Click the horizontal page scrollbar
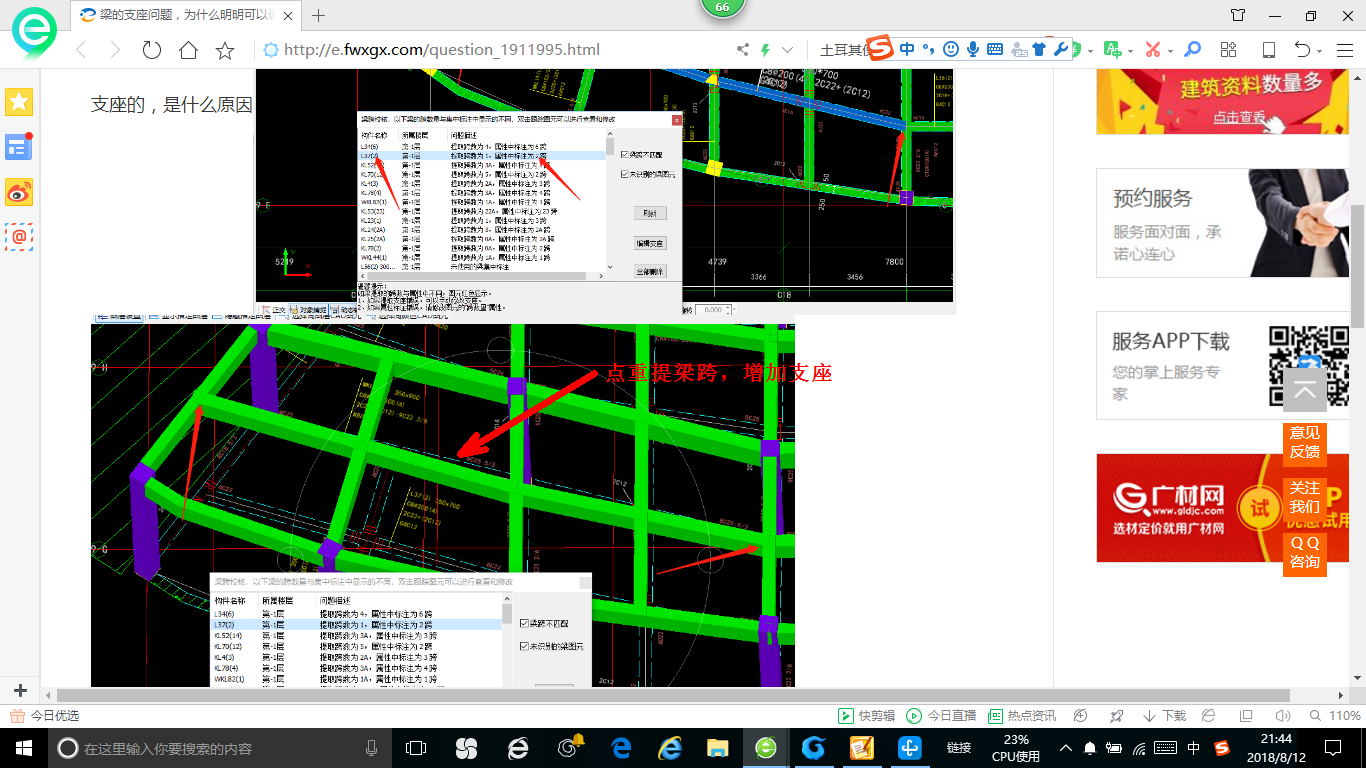 [x=672, y=695]
